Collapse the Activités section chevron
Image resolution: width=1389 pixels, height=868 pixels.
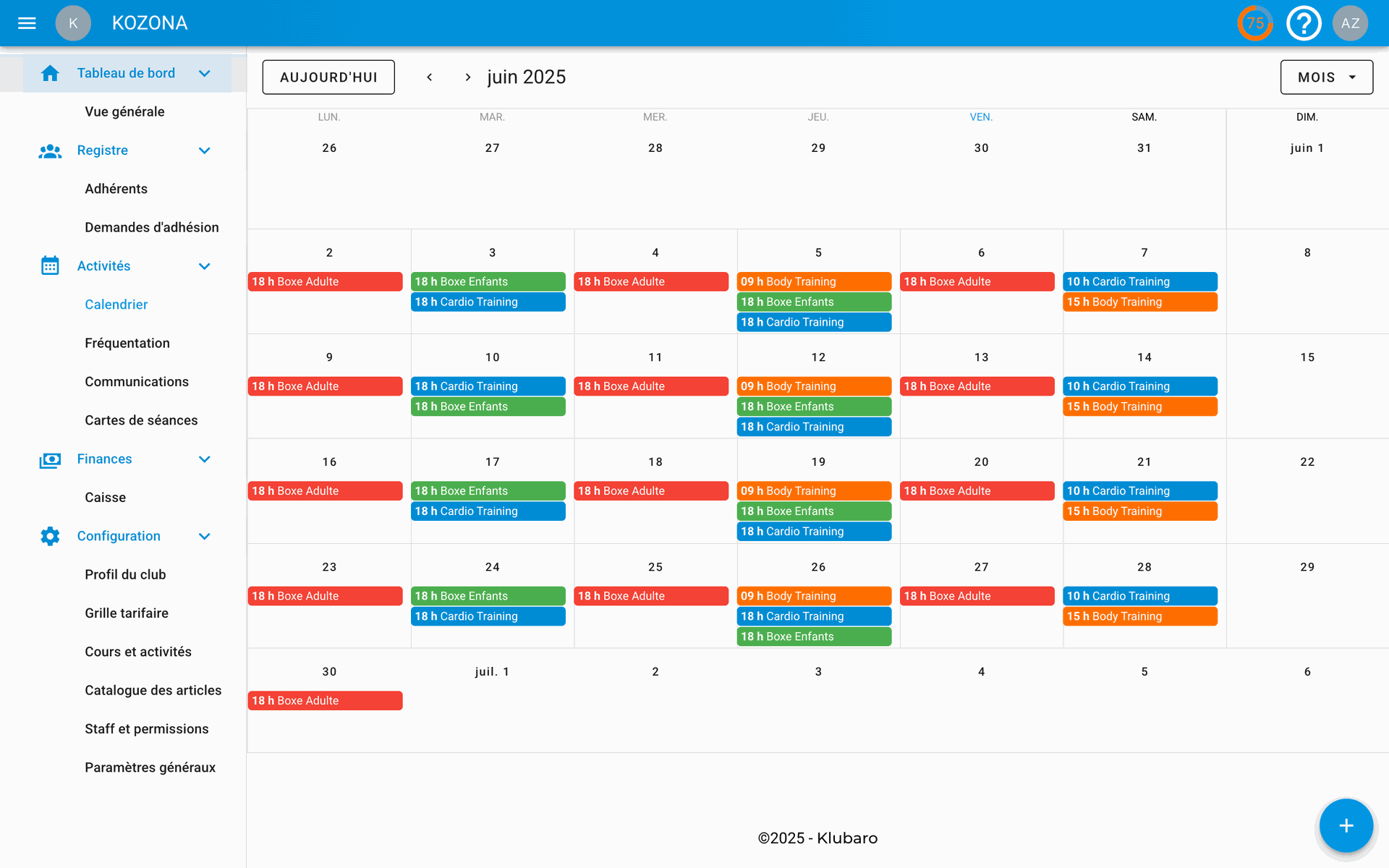click(x=205, y=266)
